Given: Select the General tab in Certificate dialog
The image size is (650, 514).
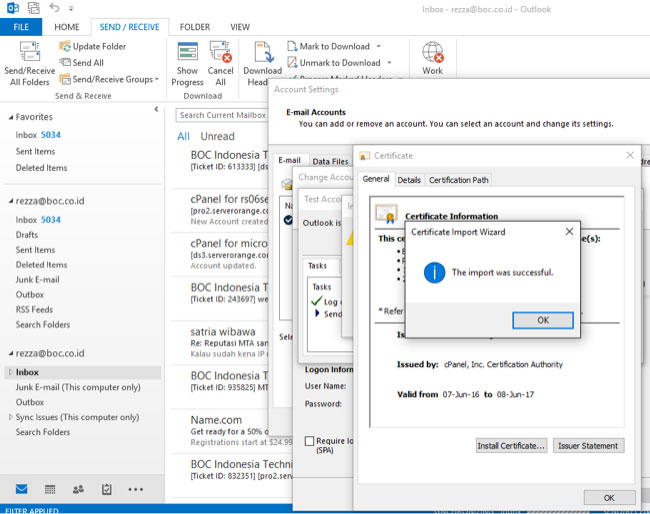Looking at the screenshot, I should (376, 179).
